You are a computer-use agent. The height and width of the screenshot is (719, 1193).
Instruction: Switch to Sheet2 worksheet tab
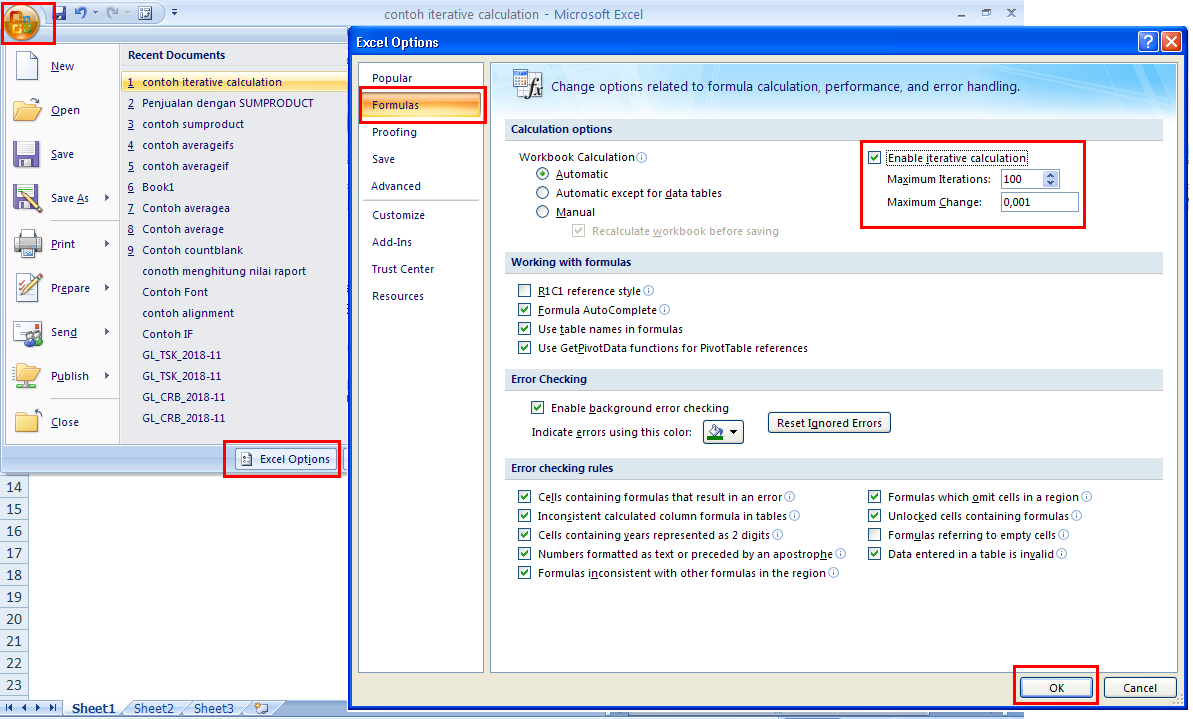tap(154, 708)
